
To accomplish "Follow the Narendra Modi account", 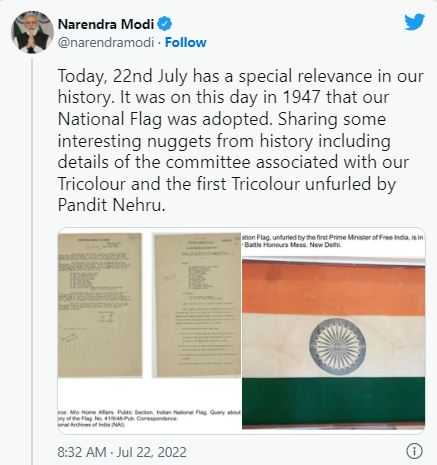I will [186, 42].
